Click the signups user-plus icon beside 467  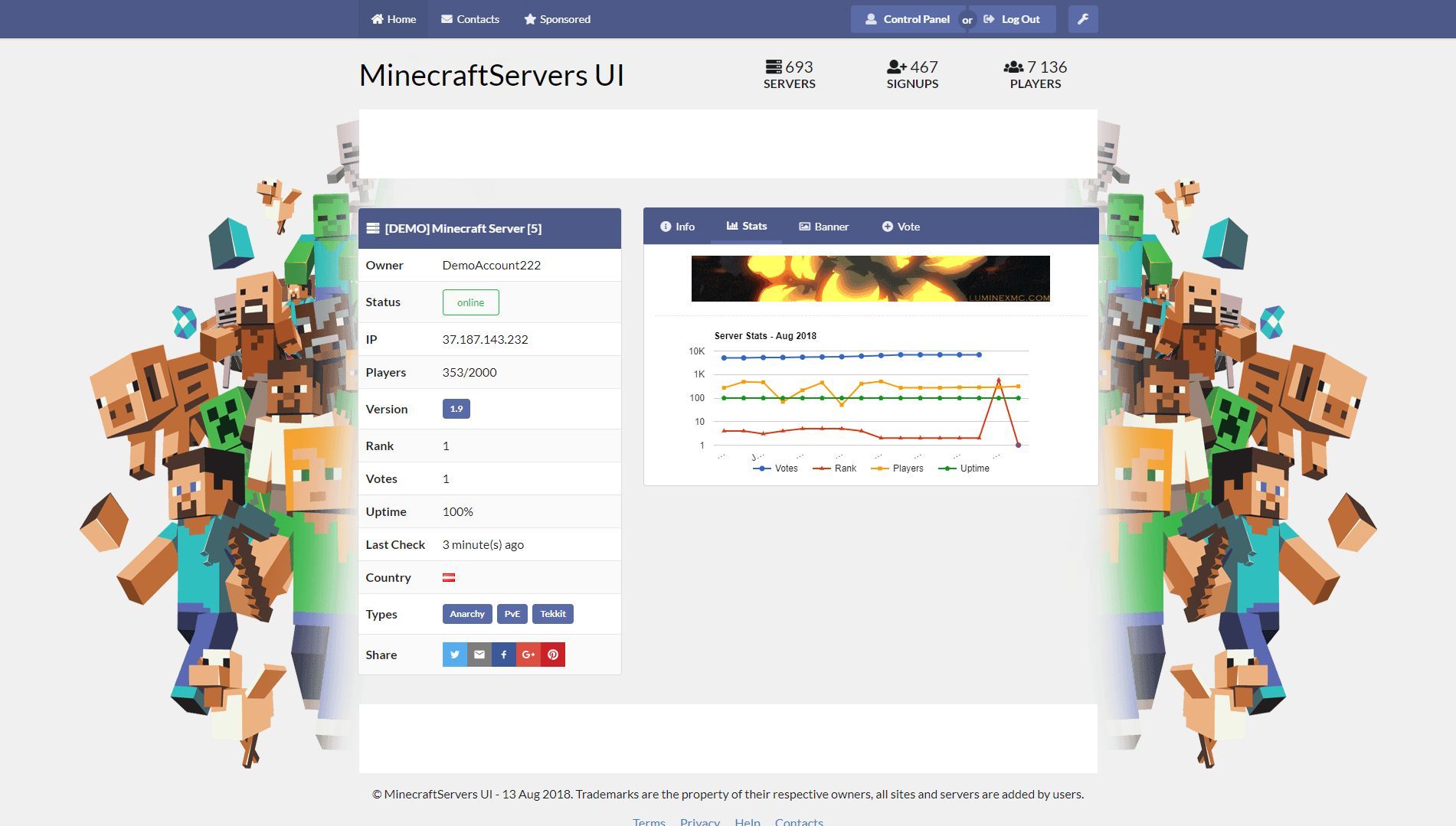pyautogui.click(x=897, y=67)
